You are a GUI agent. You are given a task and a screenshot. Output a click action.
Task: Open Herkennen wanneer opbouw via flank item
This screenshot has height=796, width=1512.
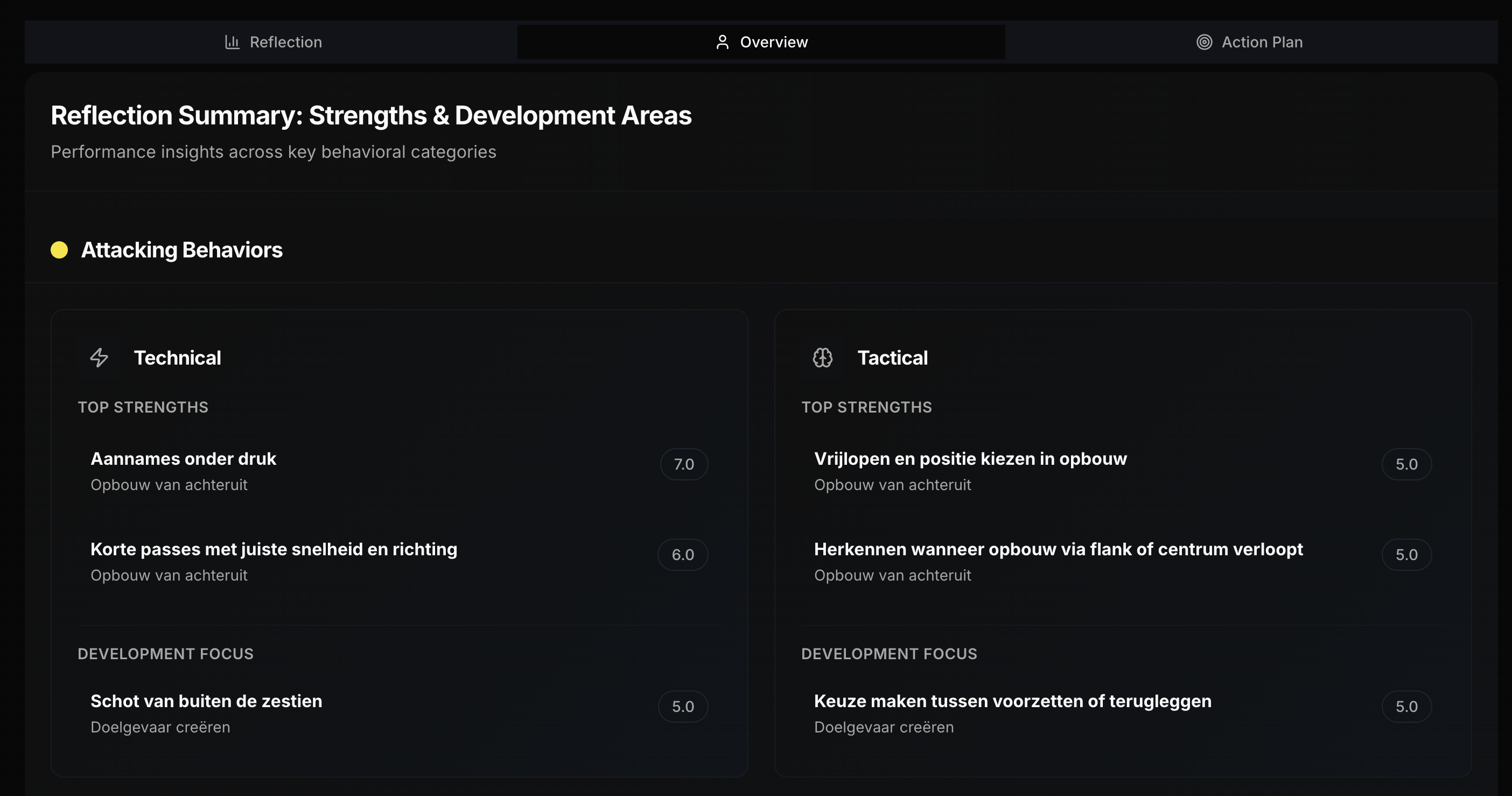1058,549
